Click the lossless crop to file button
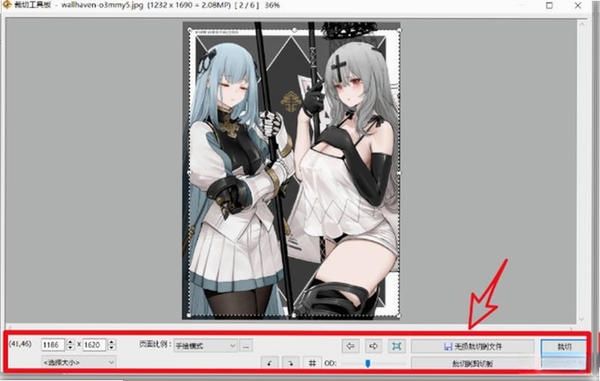 pyautogui.click(x=473, y=346)
